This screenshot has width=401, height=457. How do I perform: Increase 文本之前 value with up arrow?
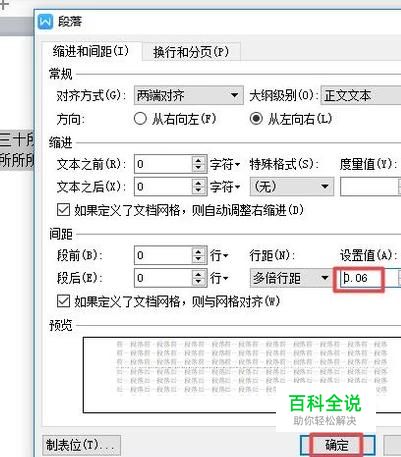(199, 160)
